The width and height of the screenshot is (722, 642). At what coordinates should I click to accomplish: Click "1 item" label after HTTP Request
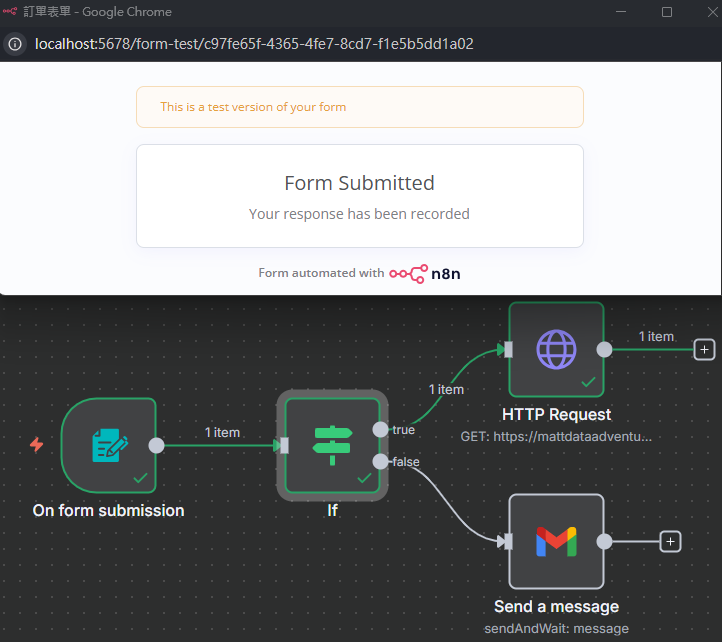(656, 336)
